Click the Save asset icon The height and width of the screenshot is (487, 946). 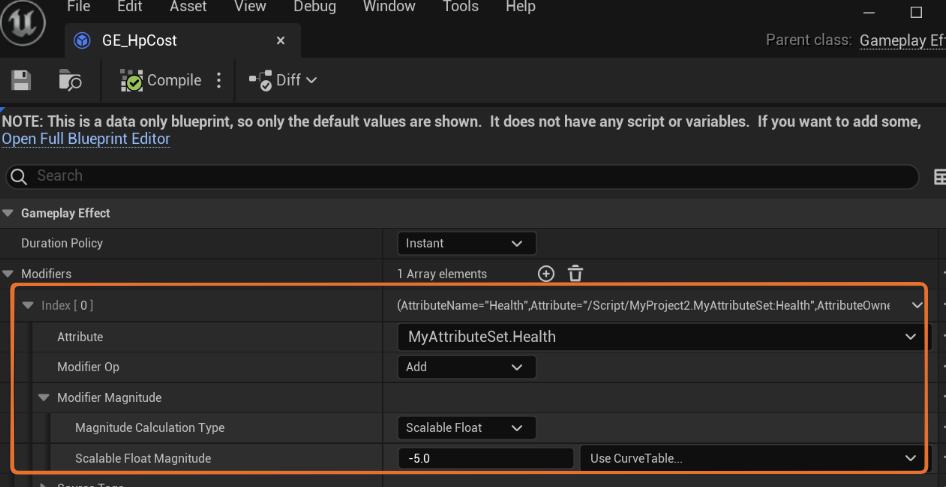21,80
